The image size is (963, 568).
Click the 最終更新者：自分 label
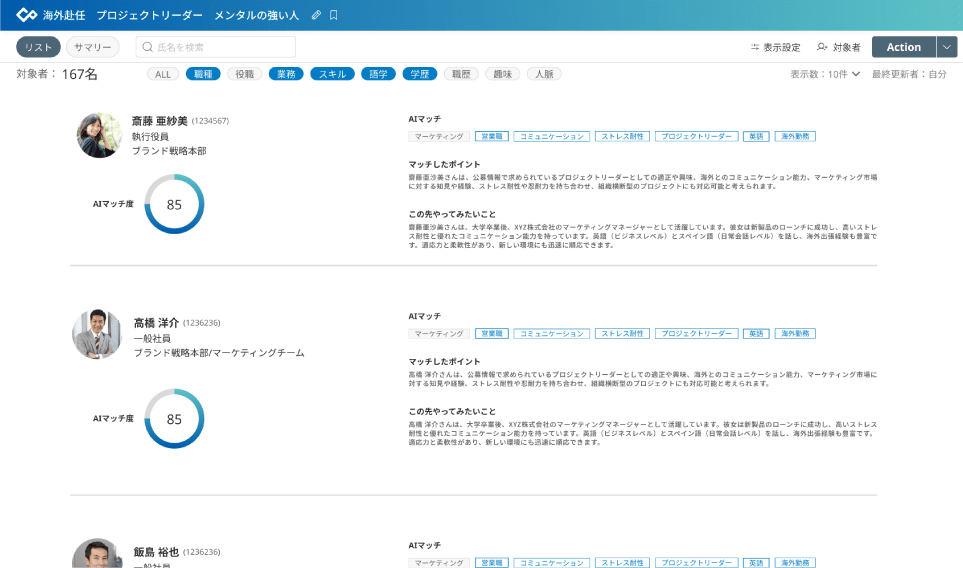point(909,74)
